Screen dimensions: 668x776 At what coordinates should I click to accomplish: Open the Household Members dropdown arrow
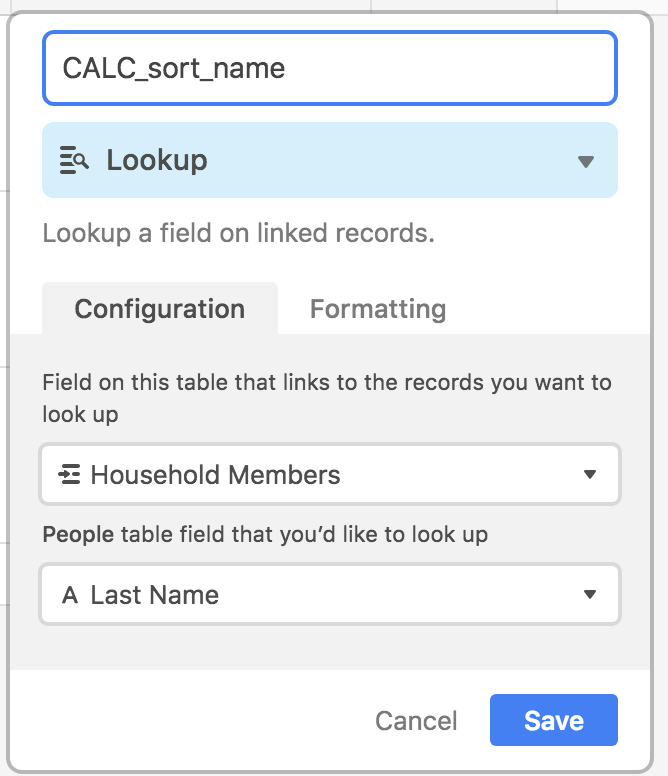589,474
